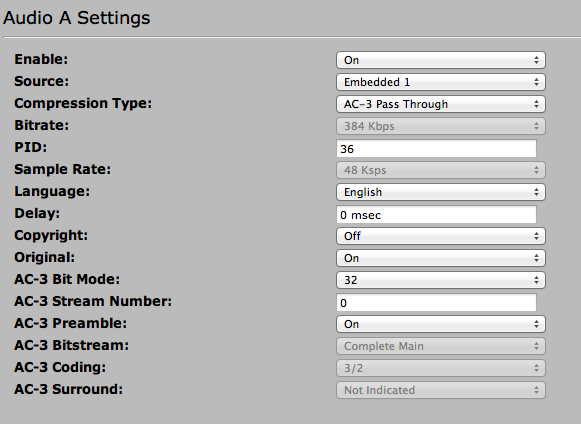Click the AC-3 Coding: label
Image resolution: width=581 pixels, height=424 pixels.
pyautogui.click(x=60, y=367)
